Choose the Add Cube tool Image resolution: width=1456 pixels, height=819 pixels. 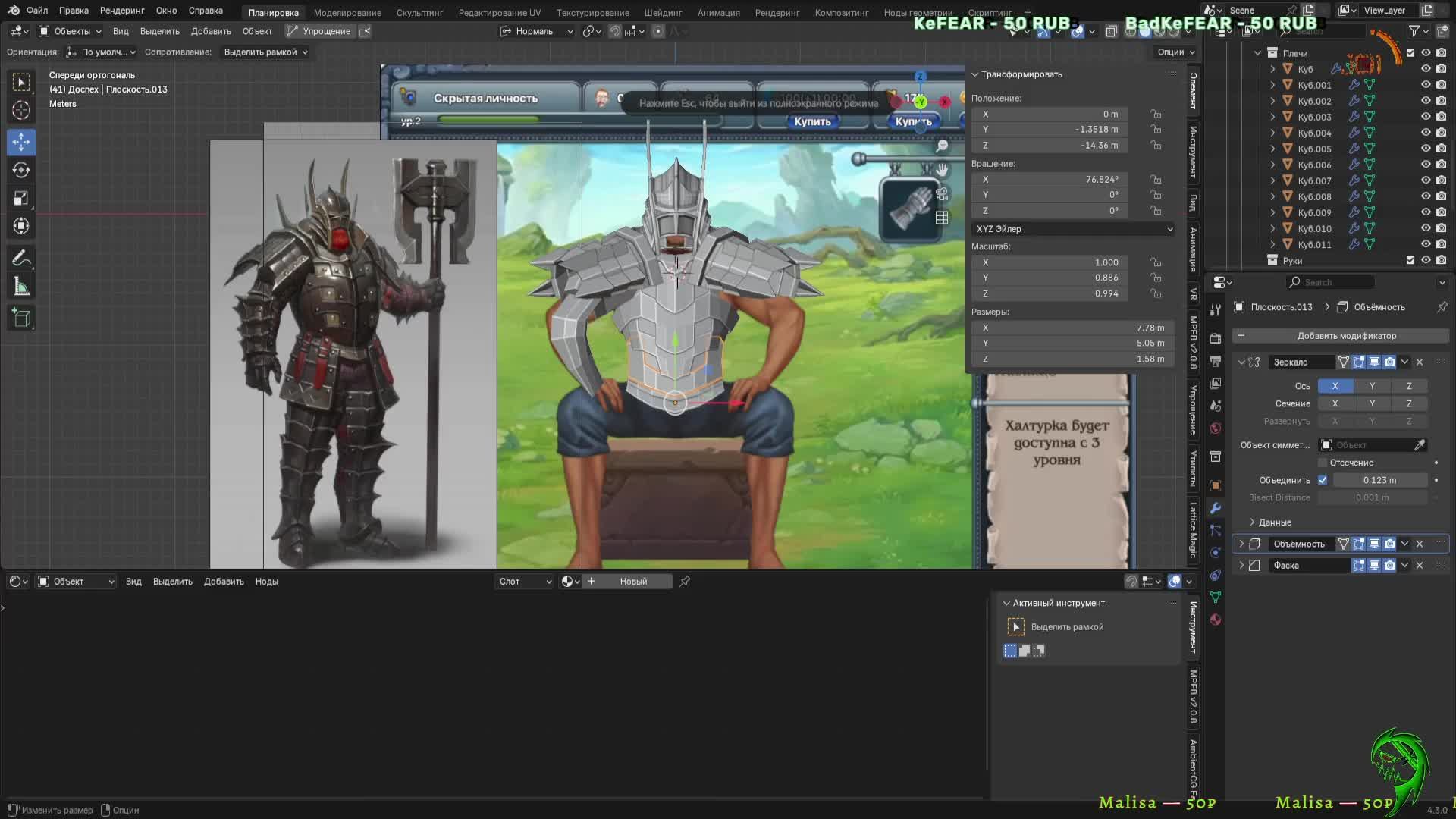click(21, 318)
